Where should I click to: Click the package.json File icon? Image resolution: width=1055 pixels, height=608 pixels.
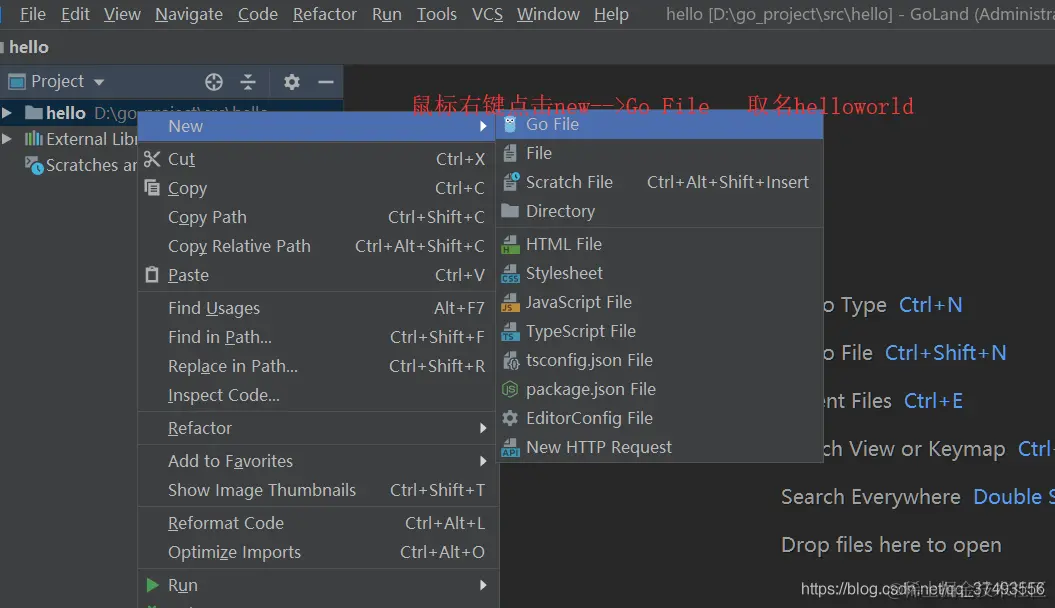510,389
